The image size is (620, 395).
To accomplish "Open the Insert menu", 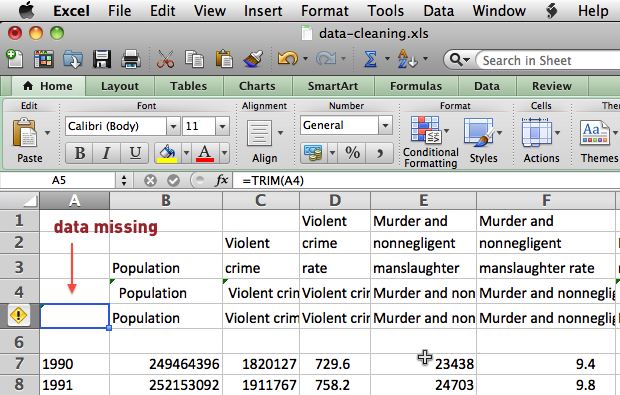I will 263,11.
